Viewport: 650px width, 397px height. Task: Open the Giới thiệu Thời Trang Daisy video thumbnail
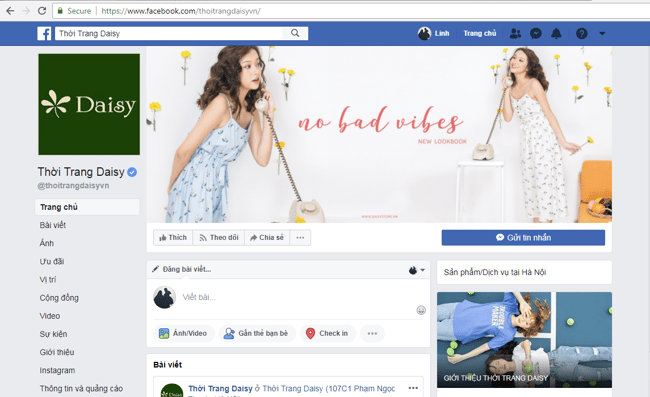point(524,340)
